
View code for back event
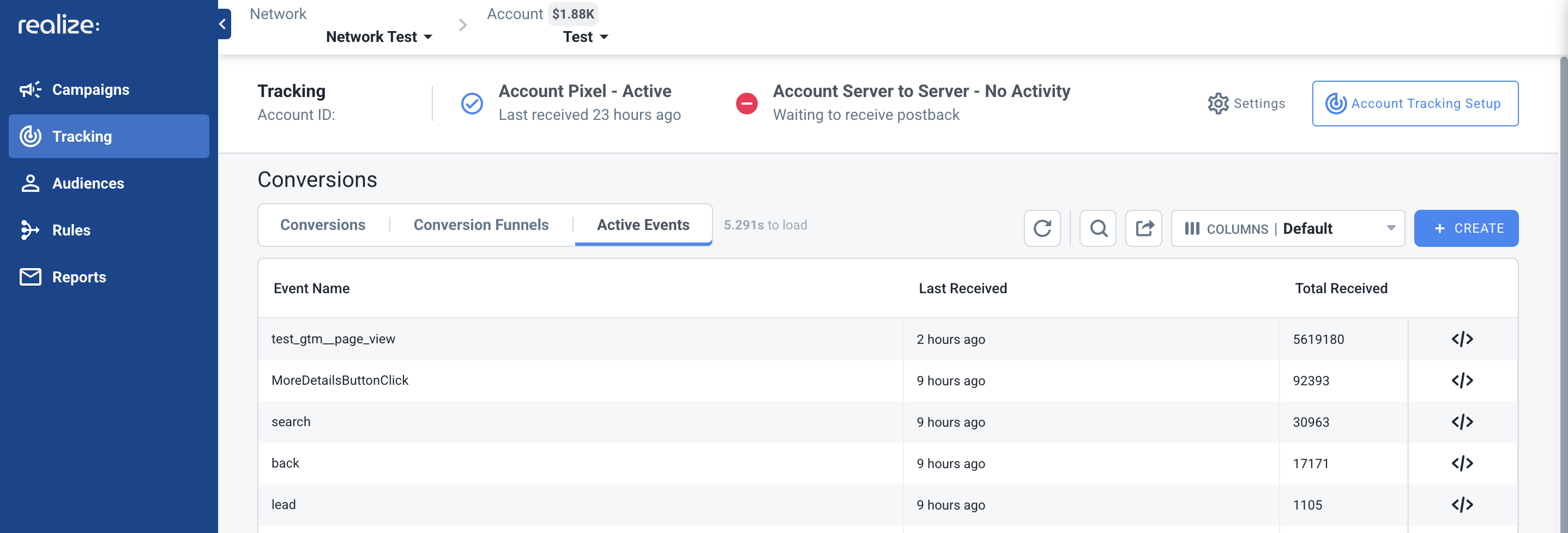[1462, 463]
